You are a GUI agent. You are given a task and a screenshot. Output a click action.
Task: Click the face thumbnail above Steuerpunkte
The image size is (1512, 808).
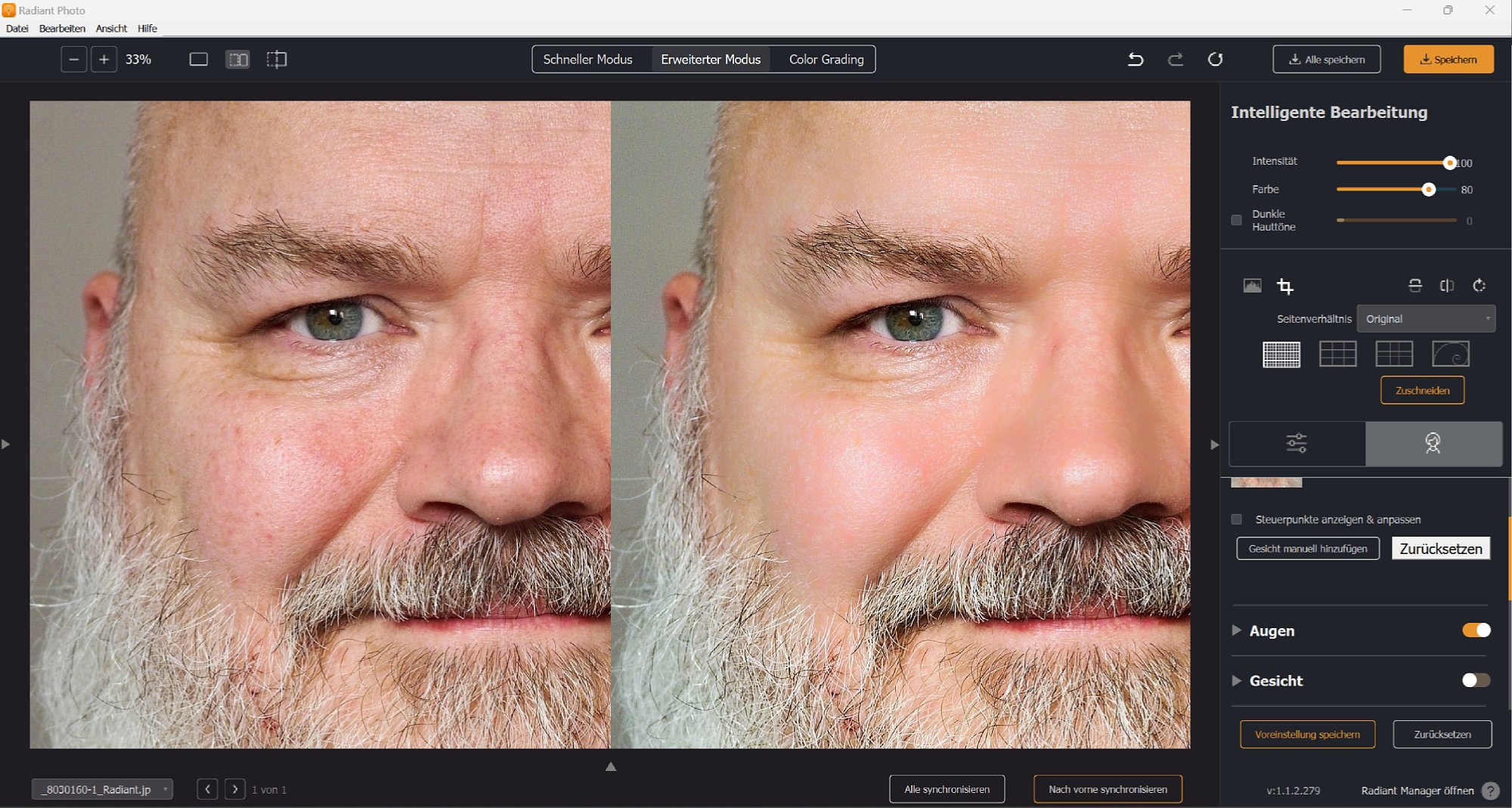(1266, 482)
